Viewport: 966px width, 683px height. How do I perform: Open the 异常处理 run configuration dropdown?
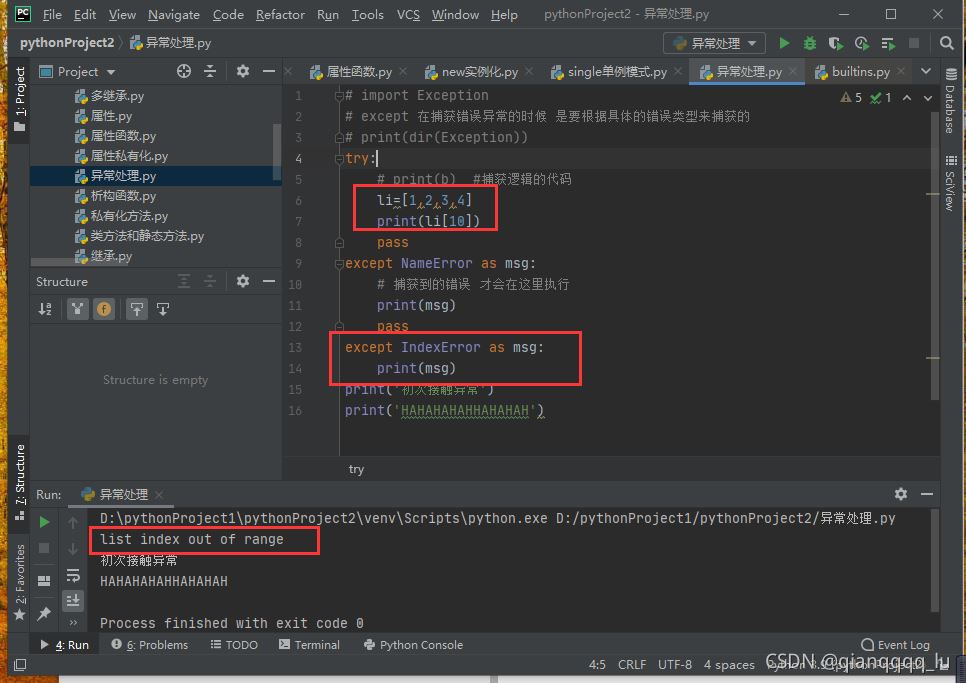715,43
